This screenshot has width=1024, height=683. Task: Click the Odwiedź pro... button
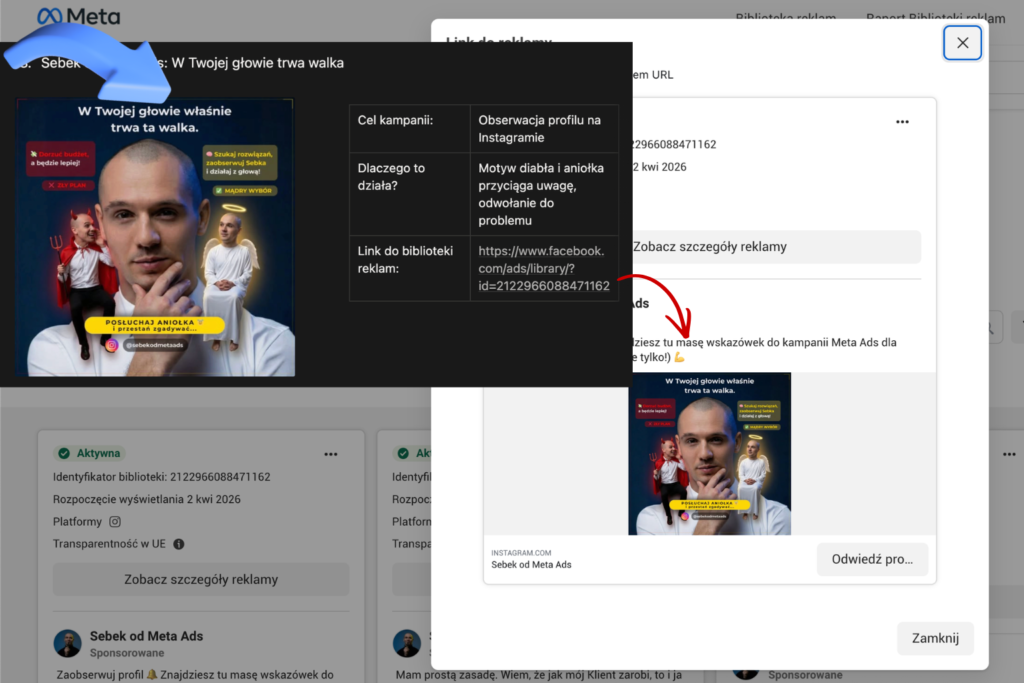[x=872, y=559]
